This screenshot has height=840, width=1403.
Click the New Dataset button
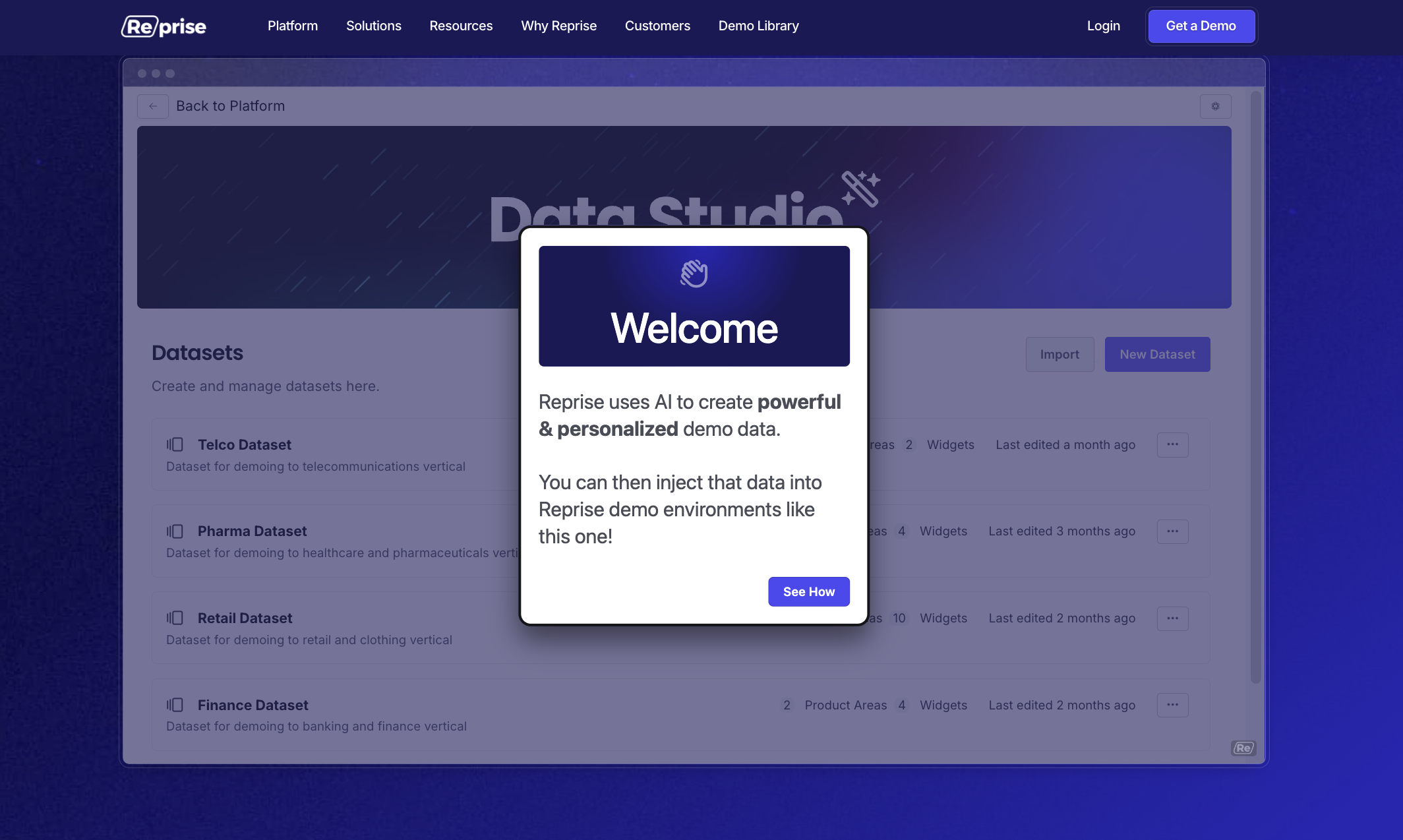click(x=1157, y=354)
